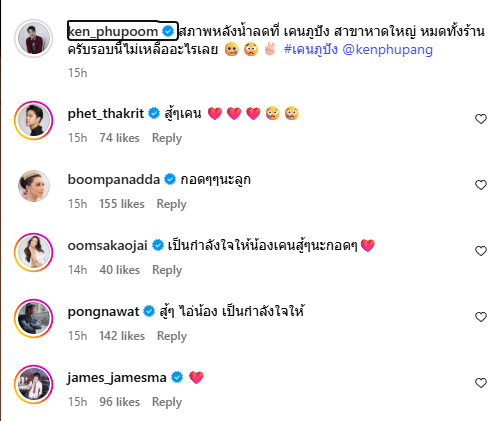Screen dimensions: 501x421
Task: Open boompanadda's profile avatar
Action: (x=33, y=186)
